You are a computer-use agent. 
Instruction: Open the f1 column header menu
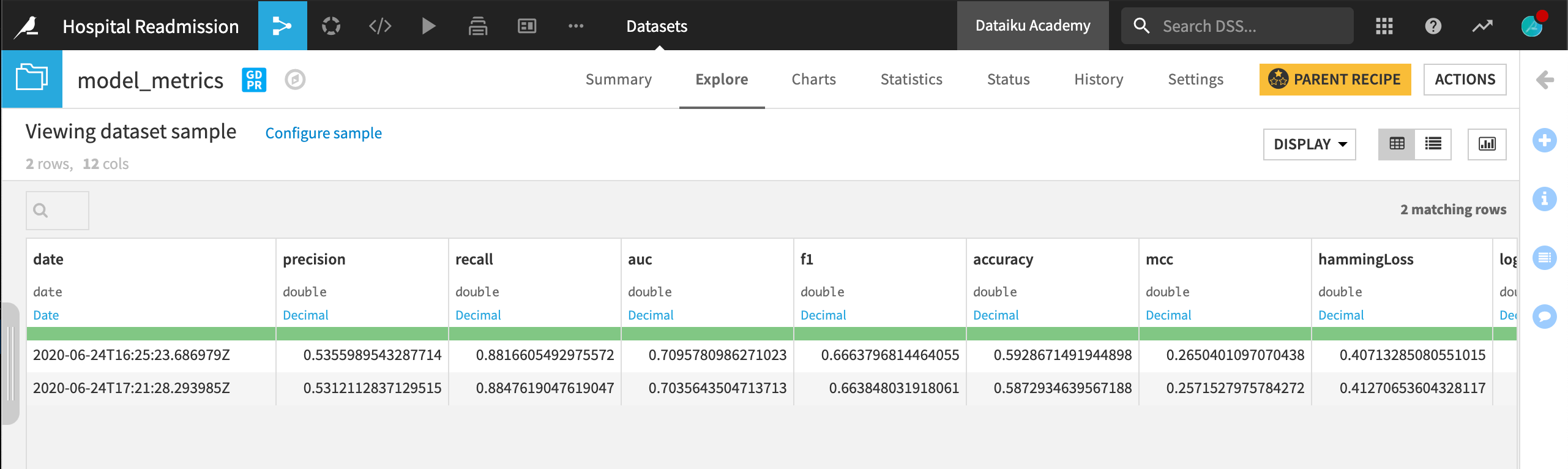pos(807,259)
